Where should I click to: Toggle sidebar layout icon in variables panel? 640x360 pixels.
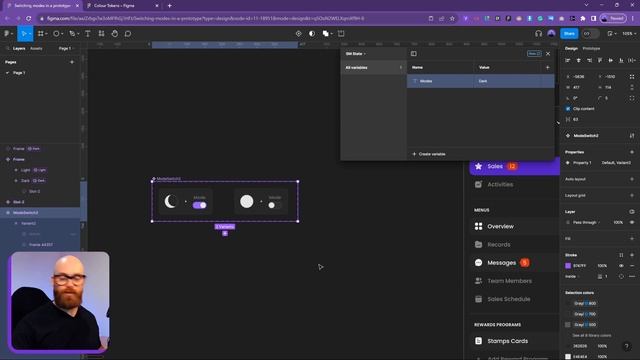413,53
